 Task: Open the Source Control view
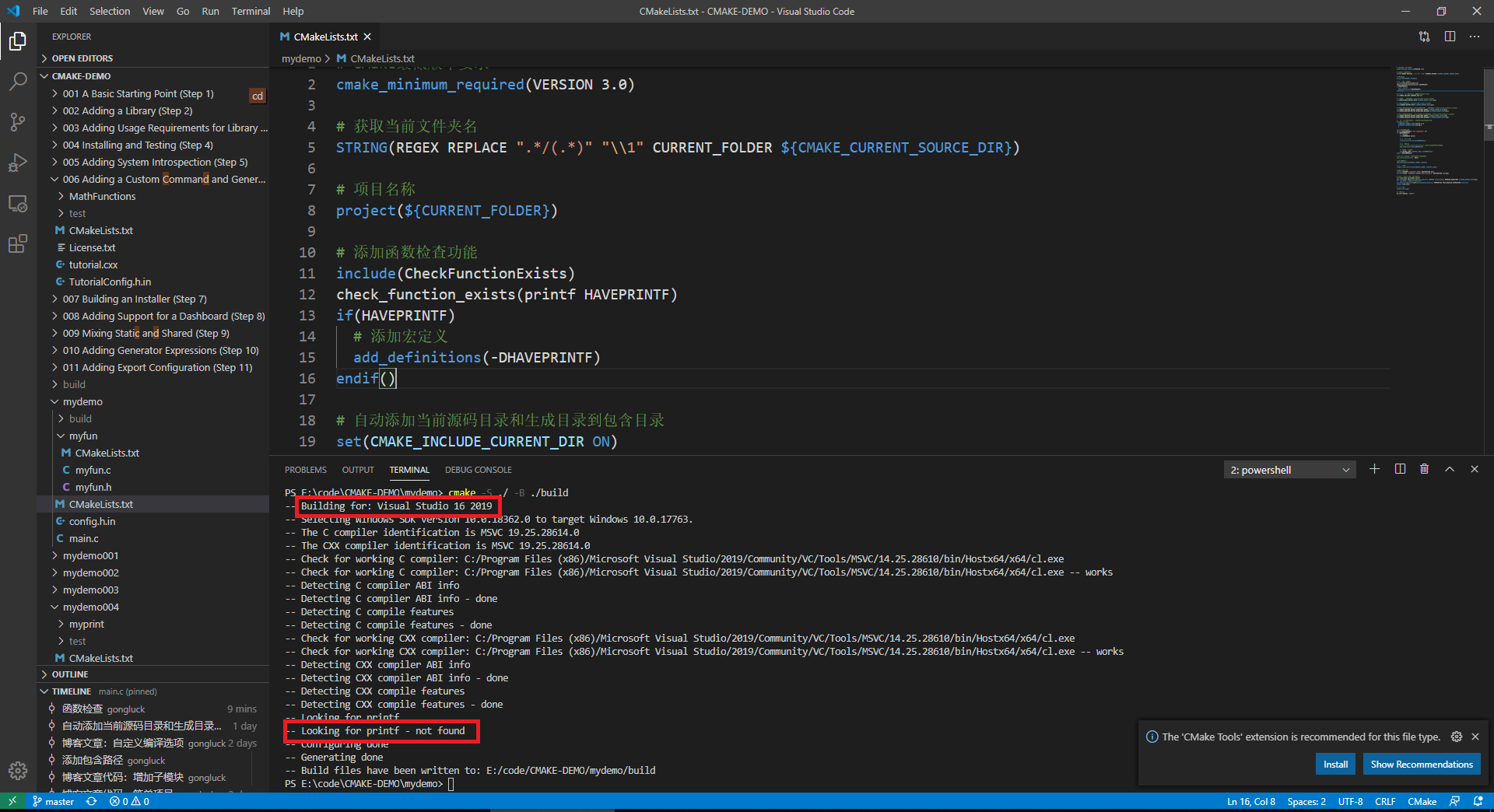17,122
